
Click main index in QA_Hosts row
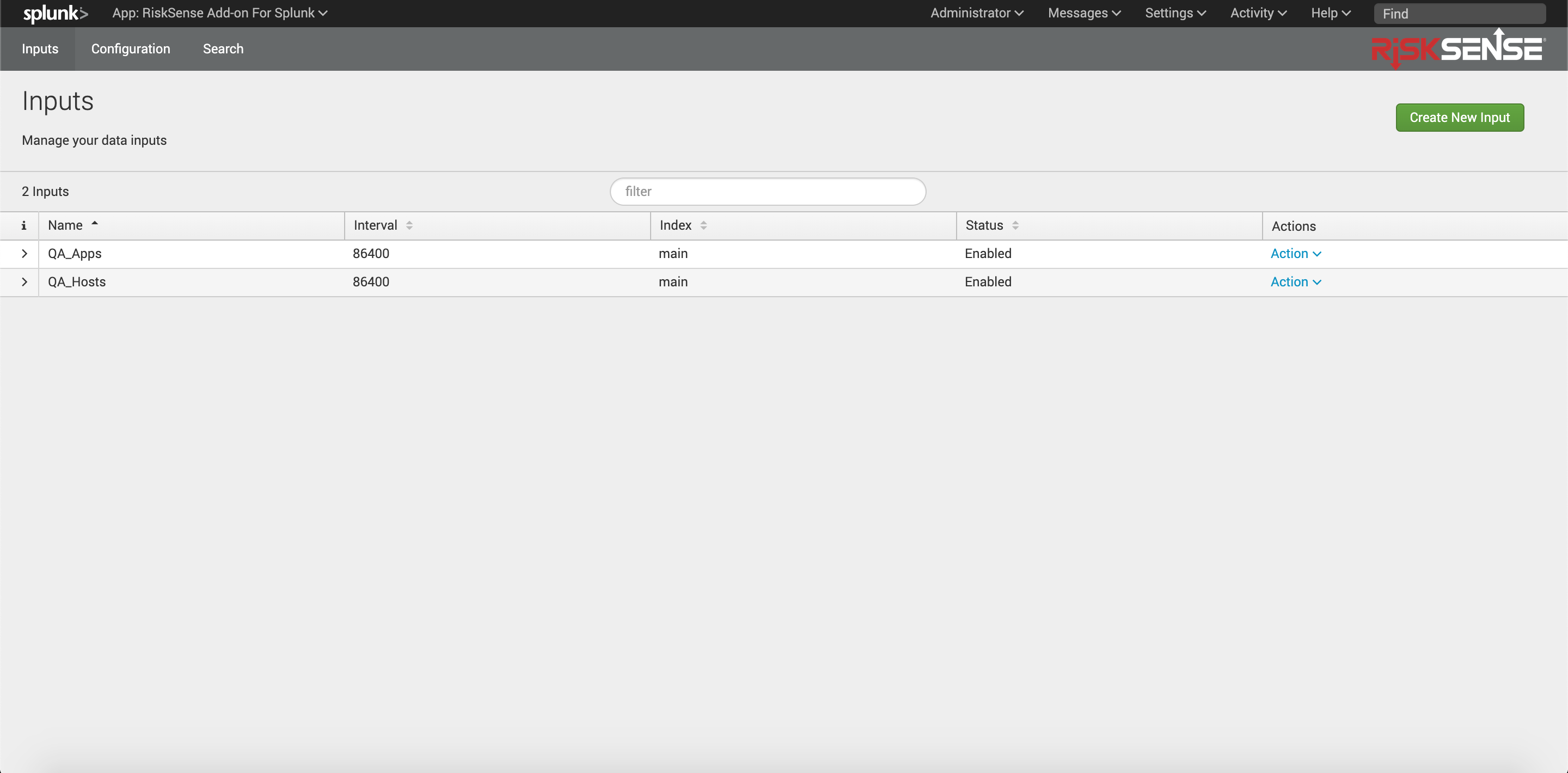click(x=673, y=282)
